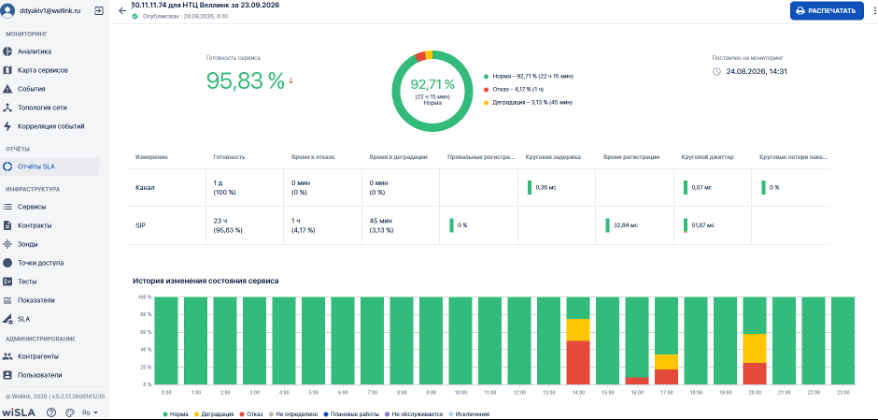Click the Показатели chart icon
Viewport: 878px width, 420px height.
point(7,300)
